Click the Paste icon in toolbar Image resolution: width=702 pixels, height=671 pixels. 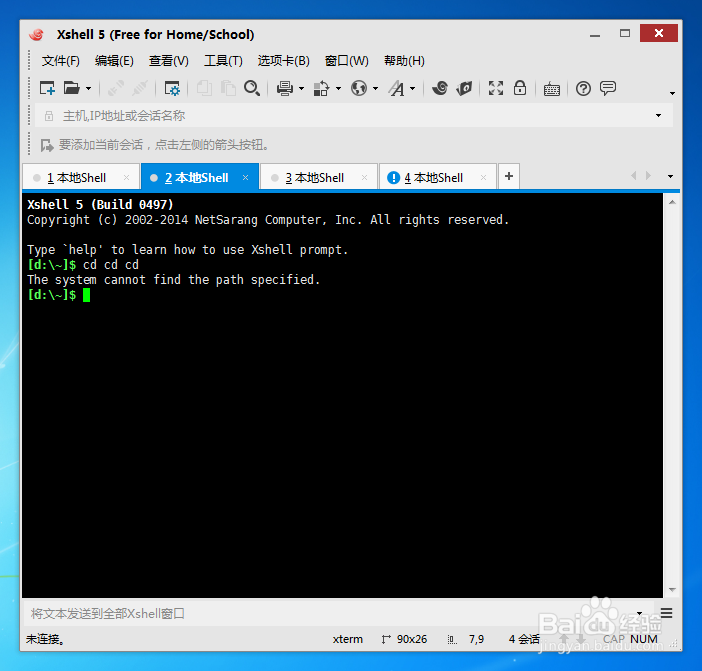(228, 88)
